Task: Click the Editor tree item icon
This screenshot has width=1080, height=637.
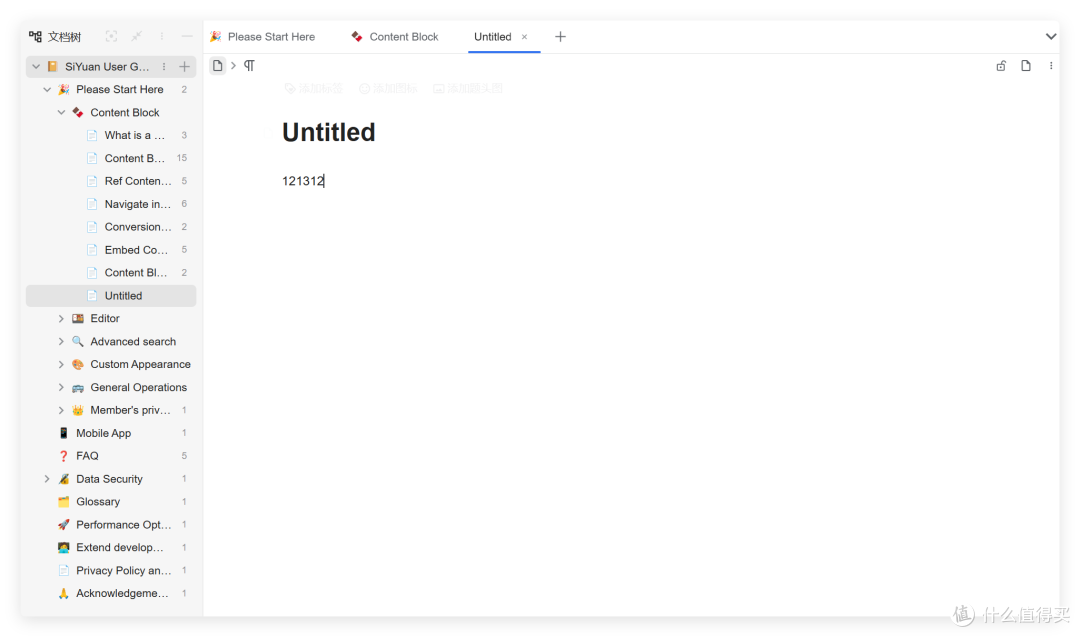Action: 78,319
